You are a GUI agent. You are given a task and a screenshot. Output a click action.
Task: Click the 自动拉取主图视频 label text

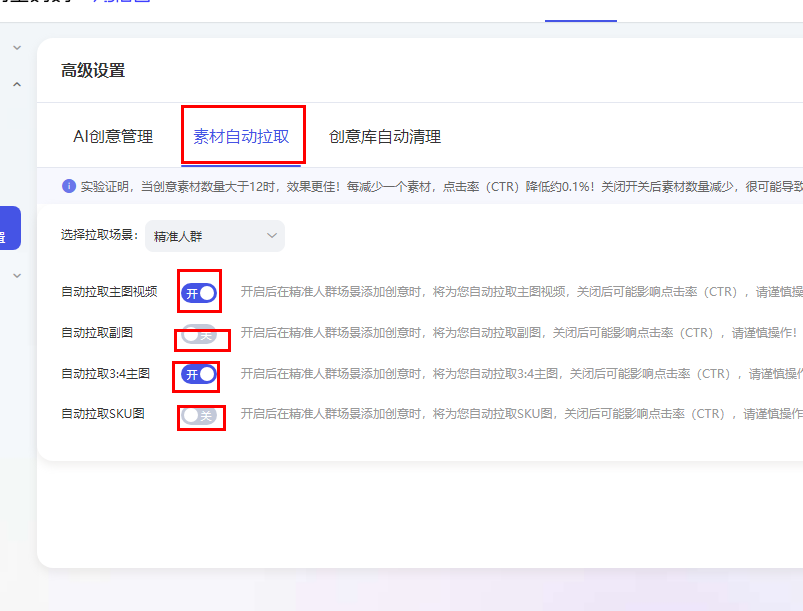(108, 293)
